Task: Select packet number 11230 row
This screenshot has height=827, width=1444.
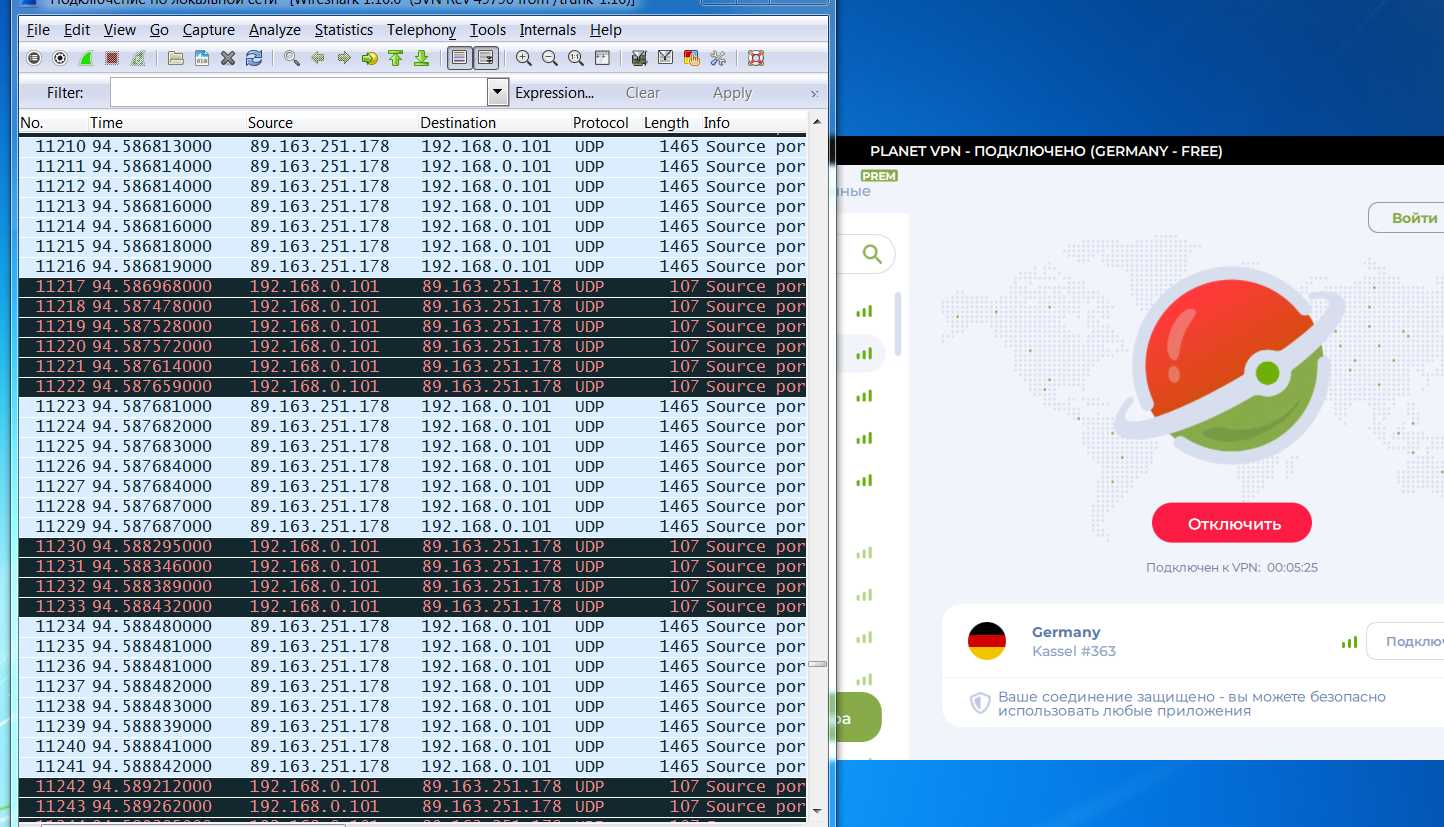Action: pyautogui.click(x=412, y=547)
